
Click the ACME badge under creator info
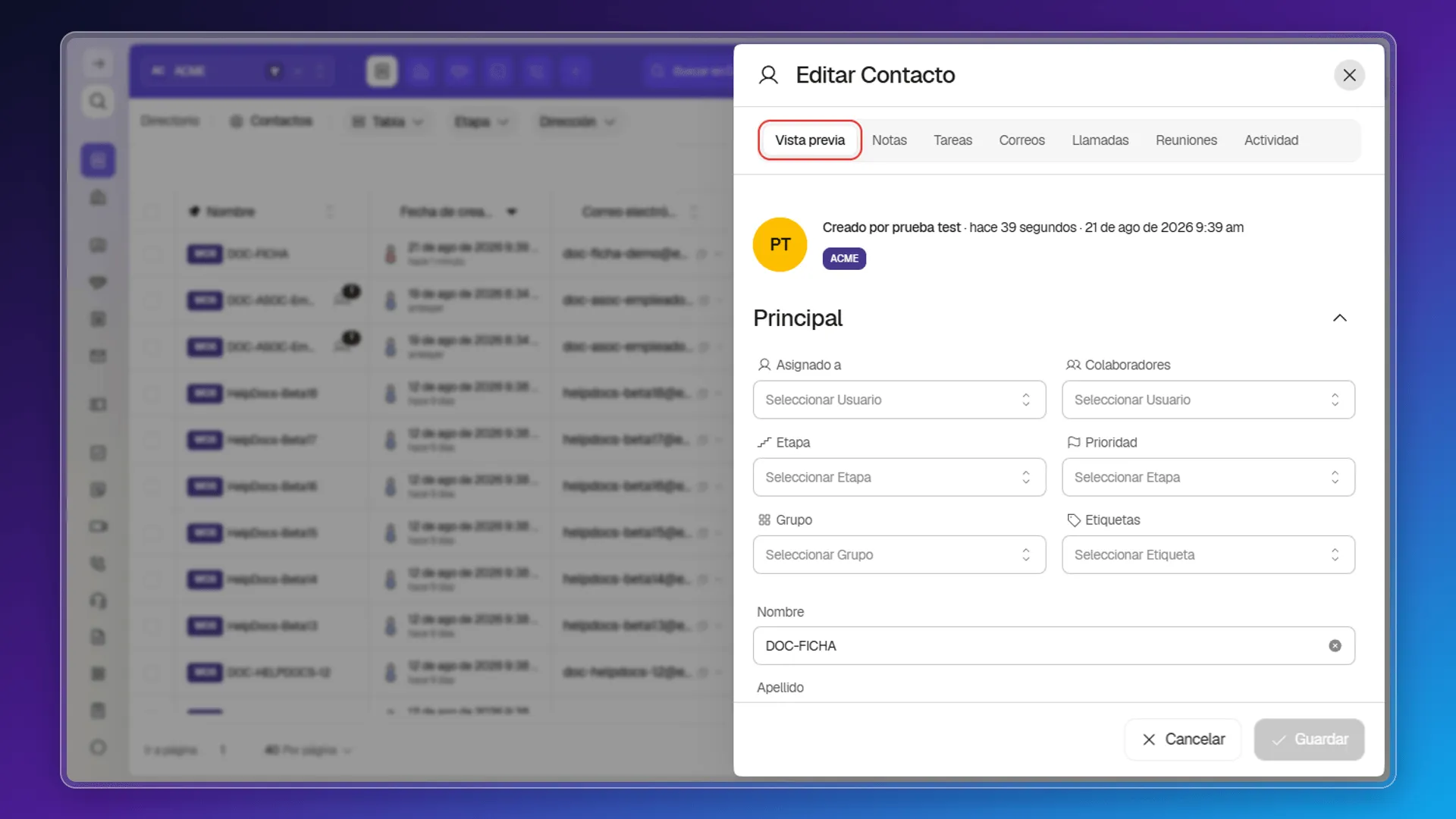pyautogui.click(x=844, y=259)
